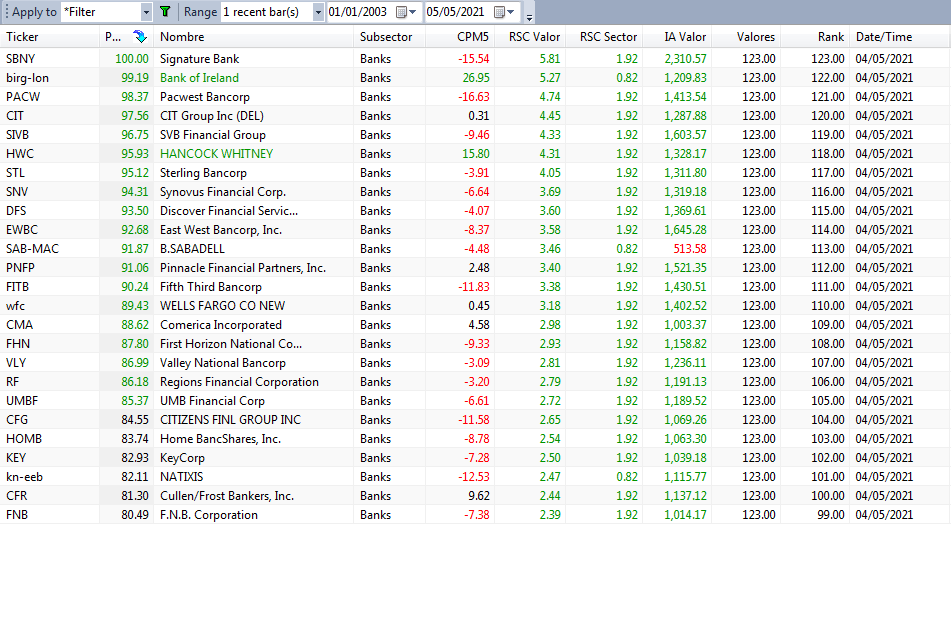This screenshot has width=951, height=620.
Task: Select the F.N.B. Corporation row name
Action: point(209,514)
